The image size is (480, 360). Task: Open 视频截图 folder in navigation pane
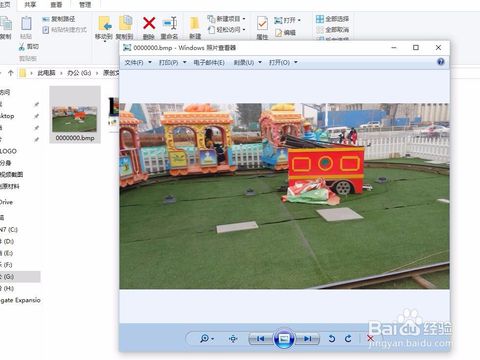(x=12, y=174)
